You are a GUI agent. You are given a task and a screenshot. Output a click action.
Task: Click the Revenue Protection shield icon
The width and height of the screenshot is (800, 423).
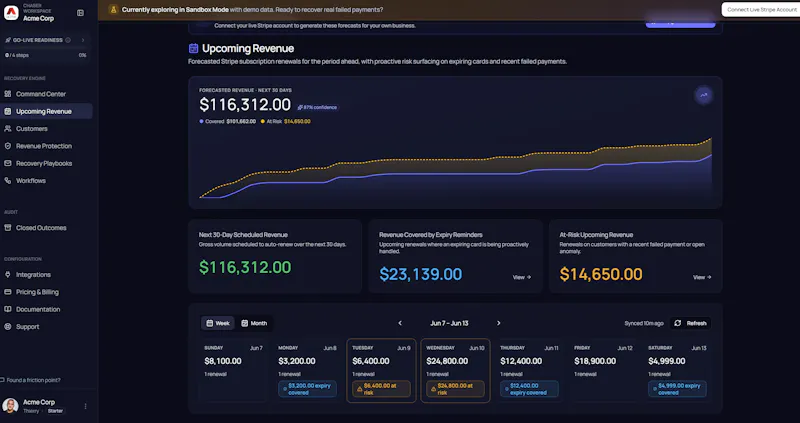coord(8,146)
